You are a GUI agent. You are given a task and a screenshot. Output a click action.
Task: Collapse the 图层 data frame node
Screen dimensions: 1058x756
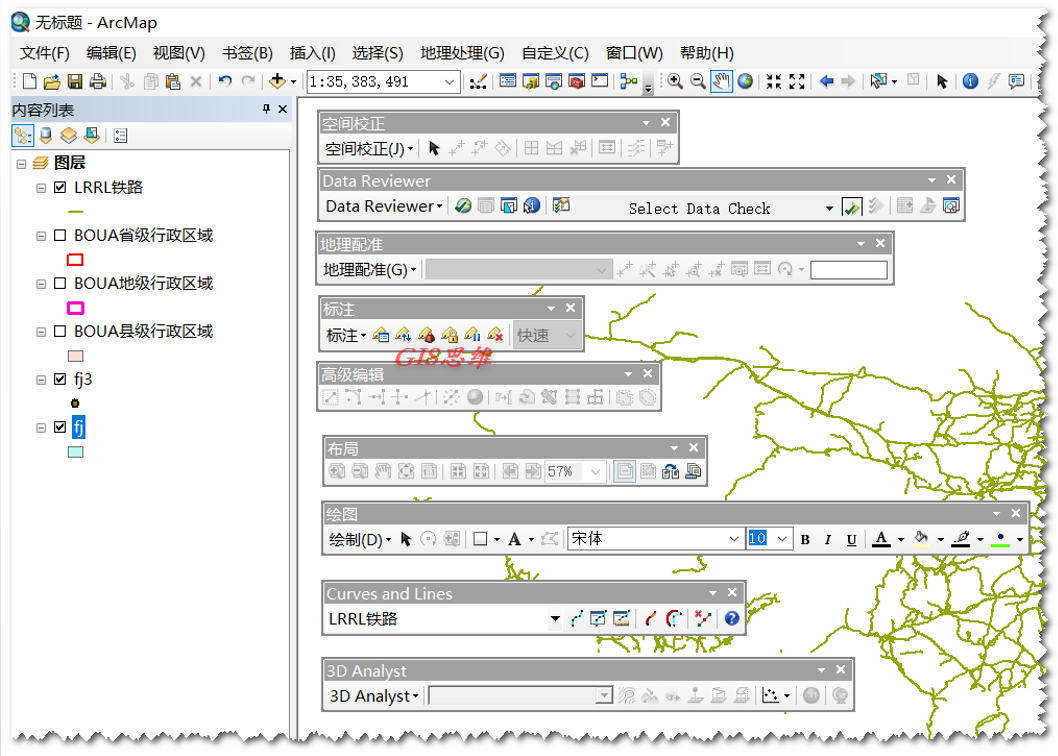click(22, 163)
